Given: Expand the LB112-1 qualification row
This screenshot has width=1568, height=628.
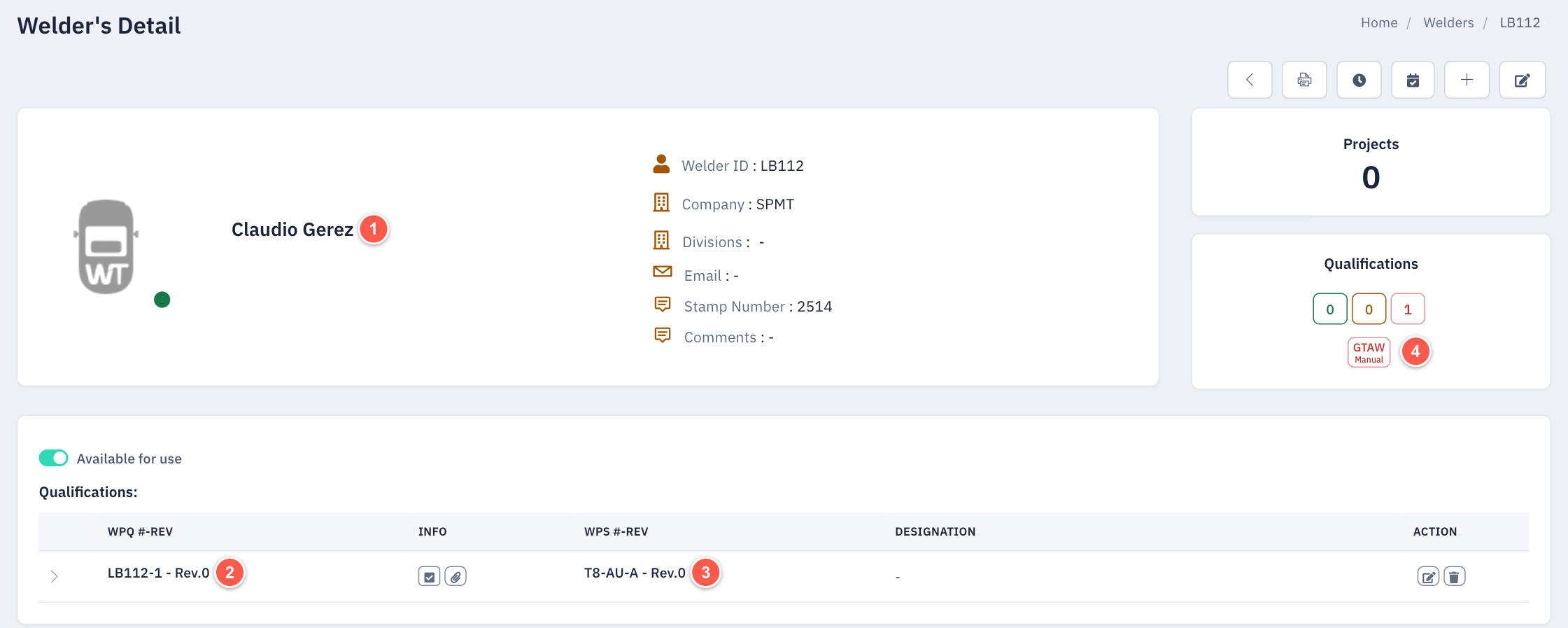Looking at the screenshot, I should tap(55, 576).
